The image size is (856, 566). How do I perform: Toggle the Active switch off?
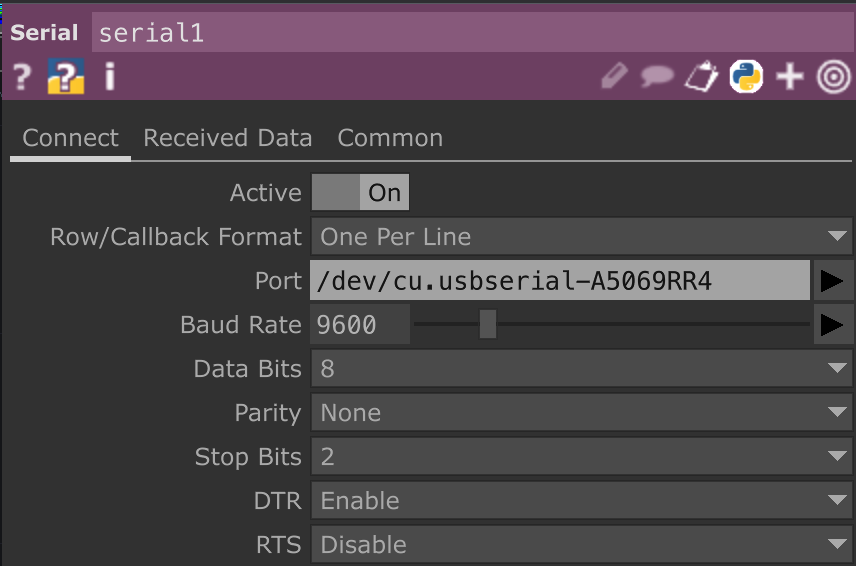coord(360,192)
